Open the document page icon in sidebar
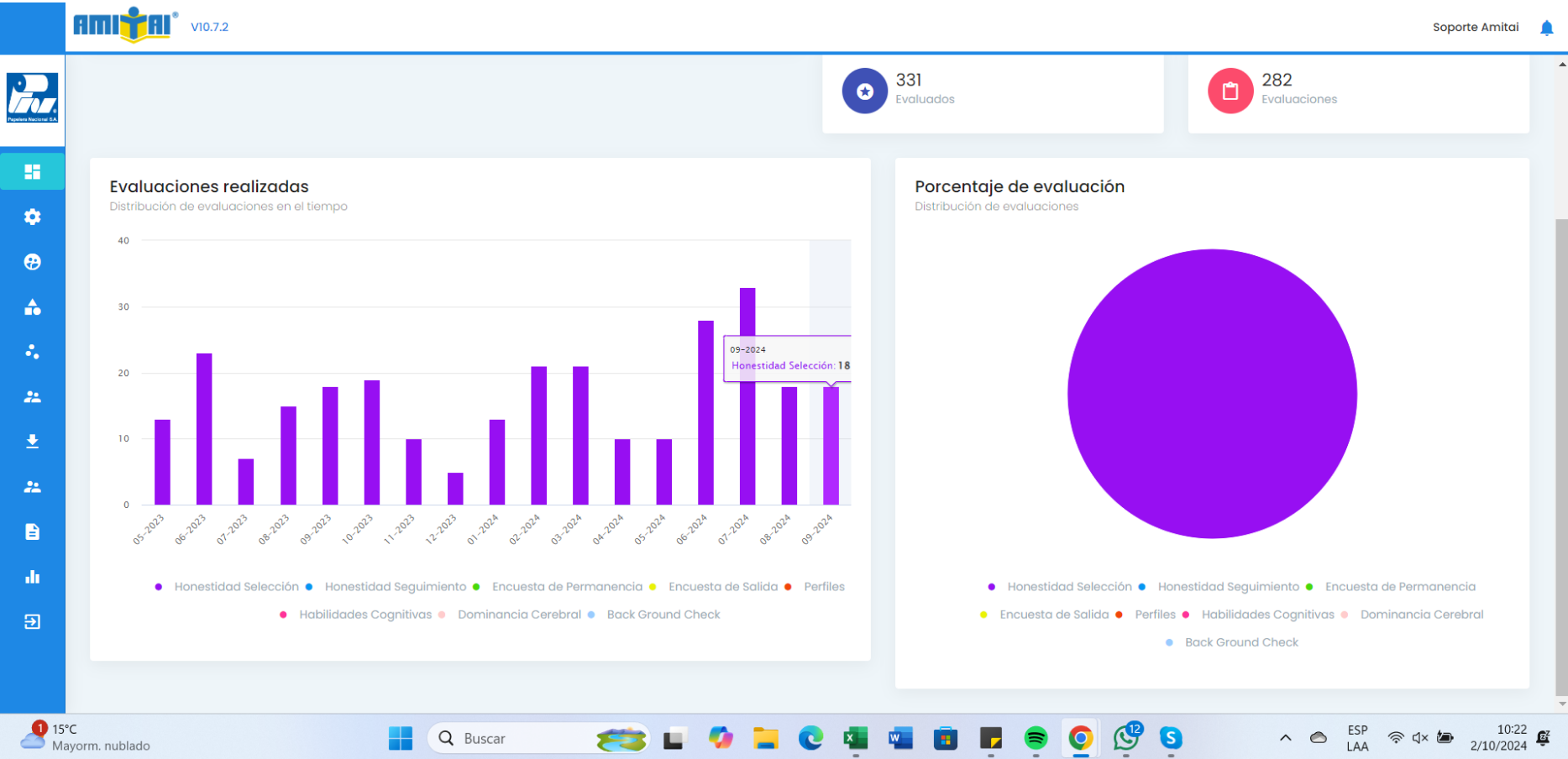 click(x=32, y=531)
